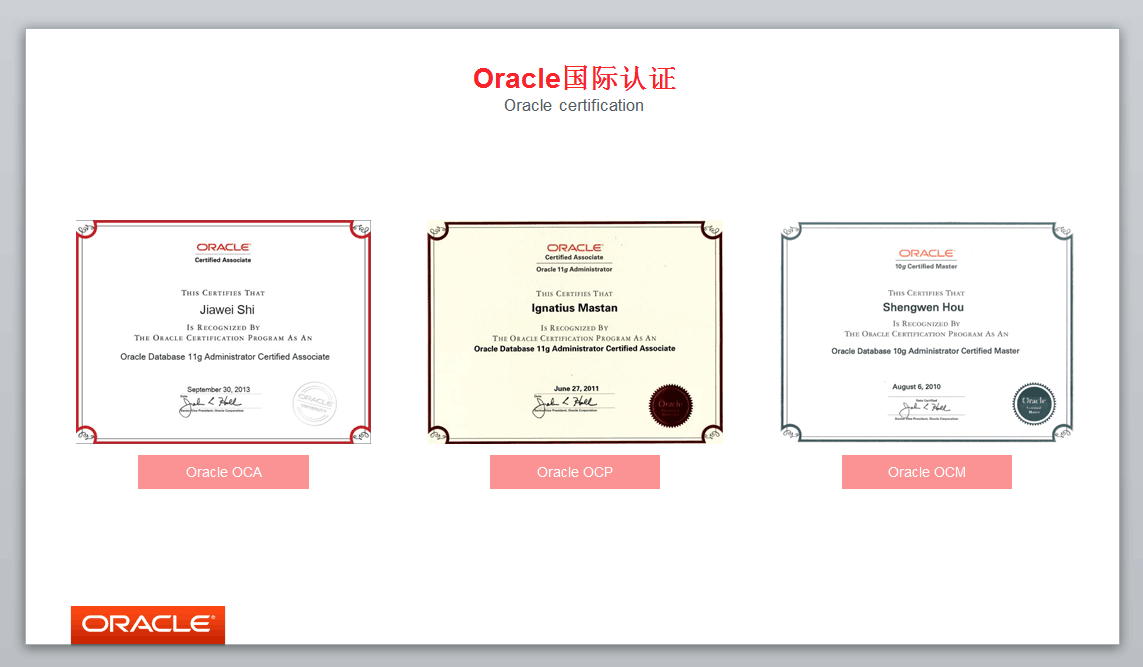Click the ORACLE logo on the Shengwen Hou certificate
The image size is (1143, 667).
(x=926, y=253)
